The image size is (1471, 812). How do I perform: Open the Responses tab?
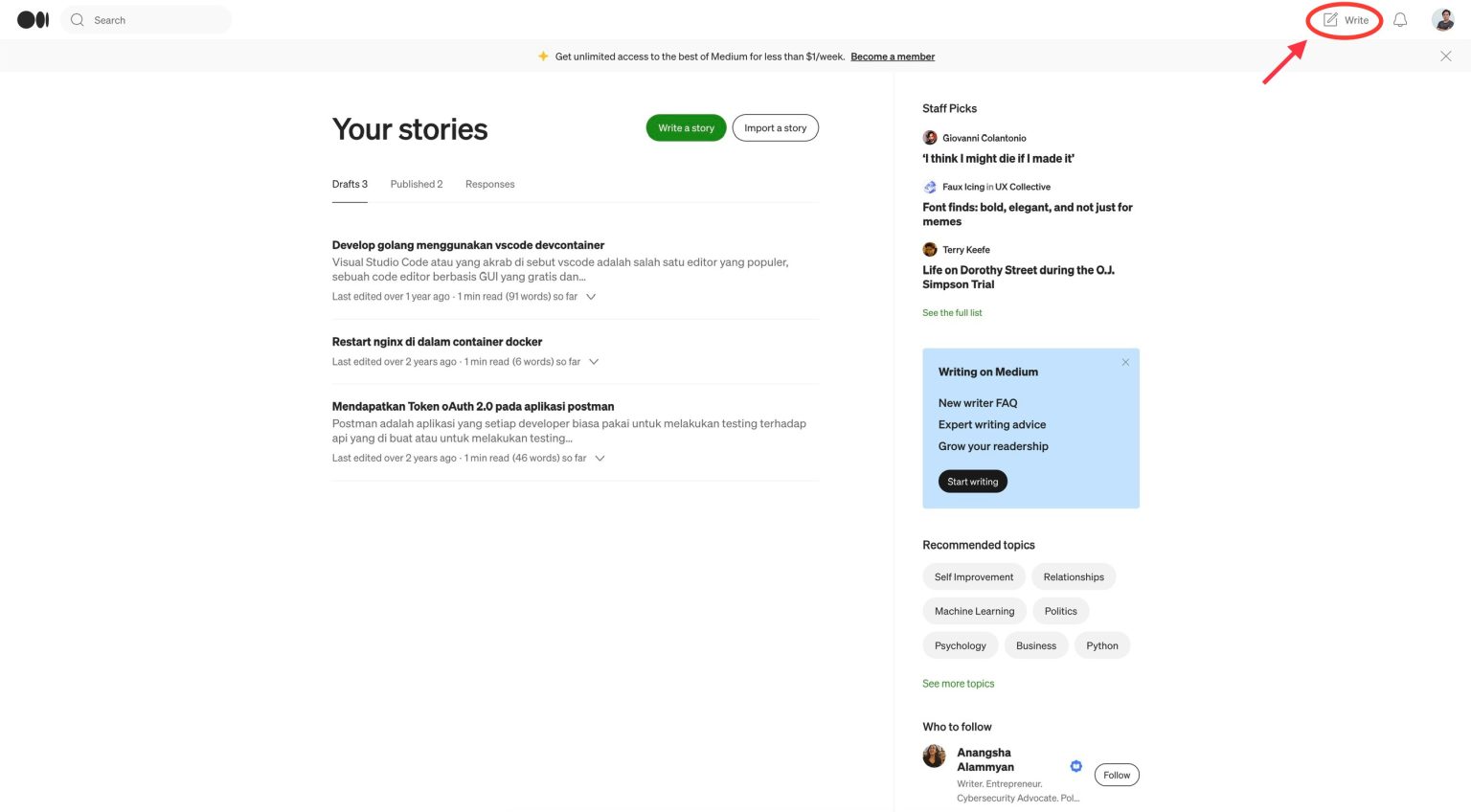(489, 184)
